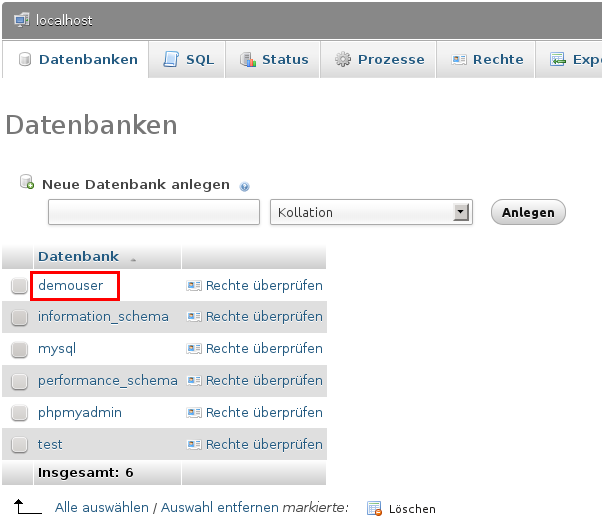The width and height of the screenshot is (602, 526).
Task: Click the Status chart icon
Action: pos(248,60)
